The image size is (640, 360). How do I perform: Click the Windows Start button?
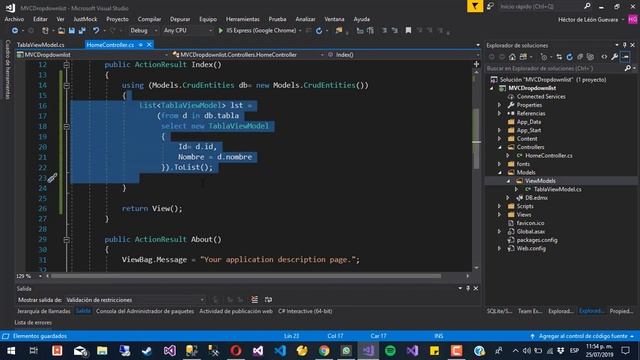11,351
